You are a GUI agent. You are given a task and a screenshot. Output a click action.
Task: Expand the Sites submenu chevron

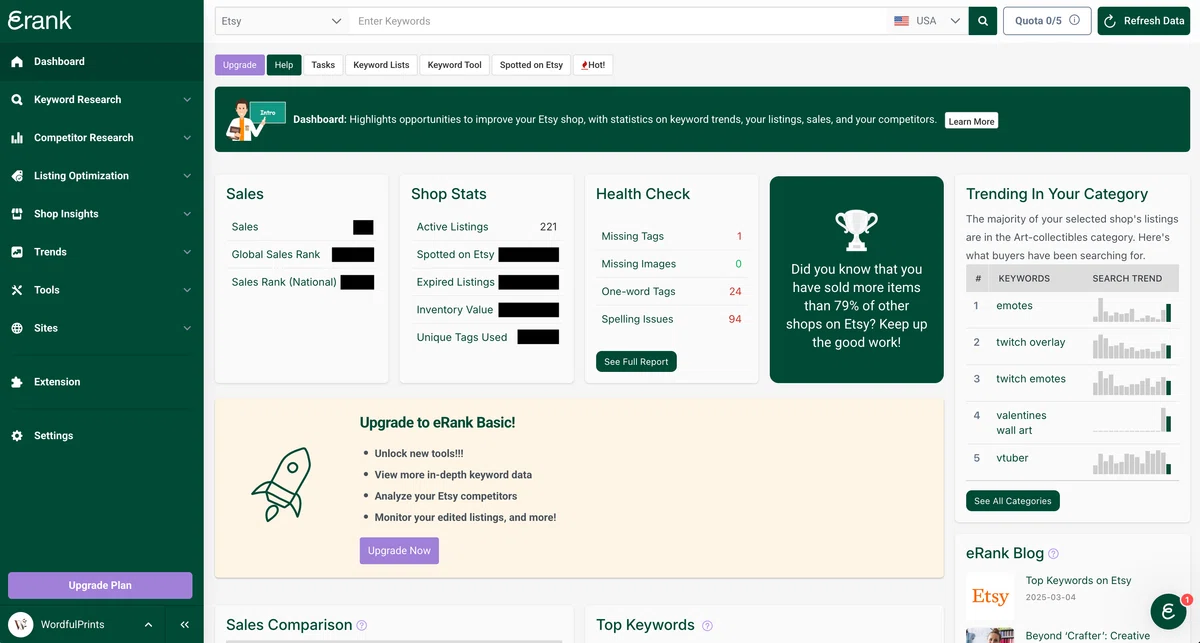187,328
